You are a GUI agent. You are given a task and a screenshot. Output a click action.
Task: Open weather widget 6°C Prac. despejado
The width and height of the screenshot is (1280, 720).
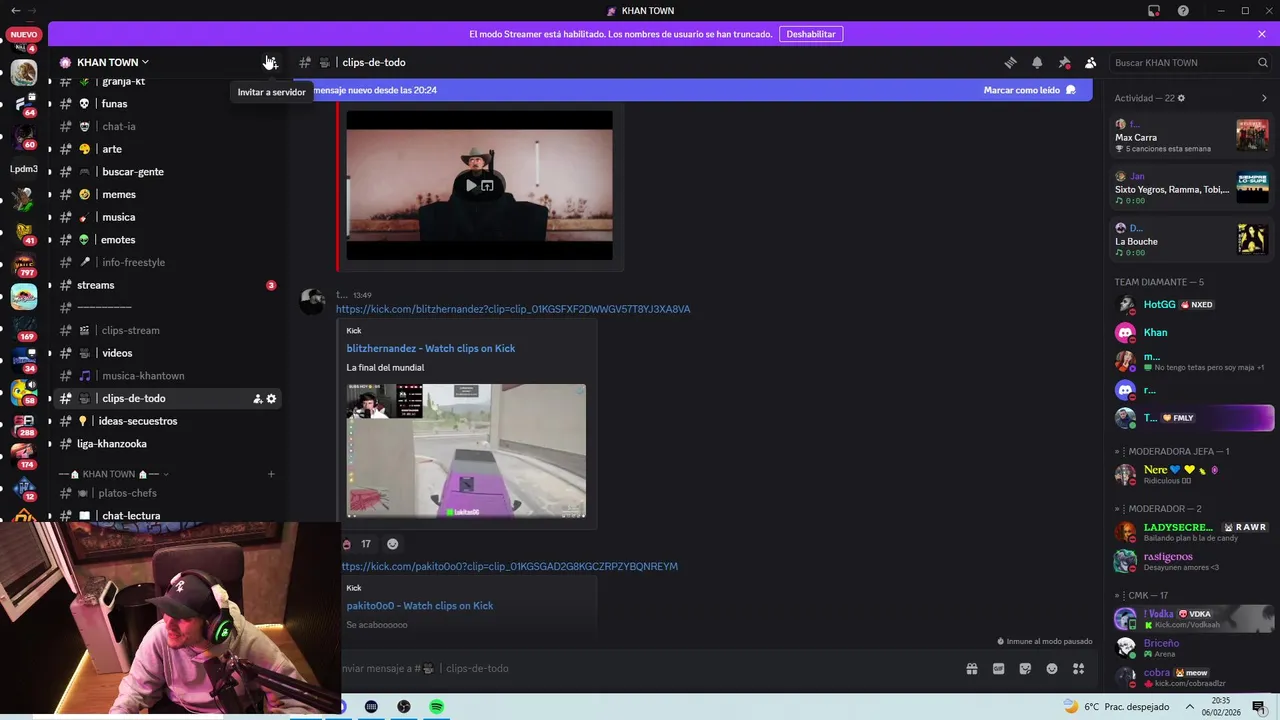(1117, 706)
